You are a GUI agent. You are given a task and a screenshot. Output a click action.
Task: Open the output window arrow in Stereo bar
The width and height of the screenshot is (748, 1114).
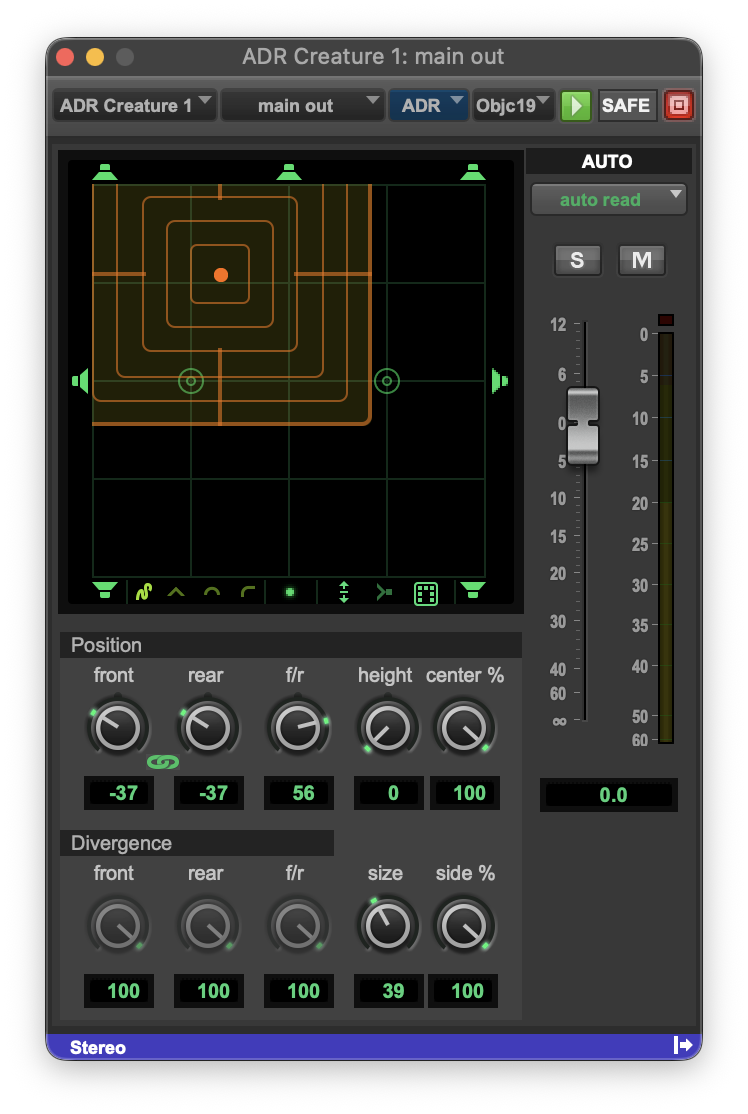(683, 1044)
